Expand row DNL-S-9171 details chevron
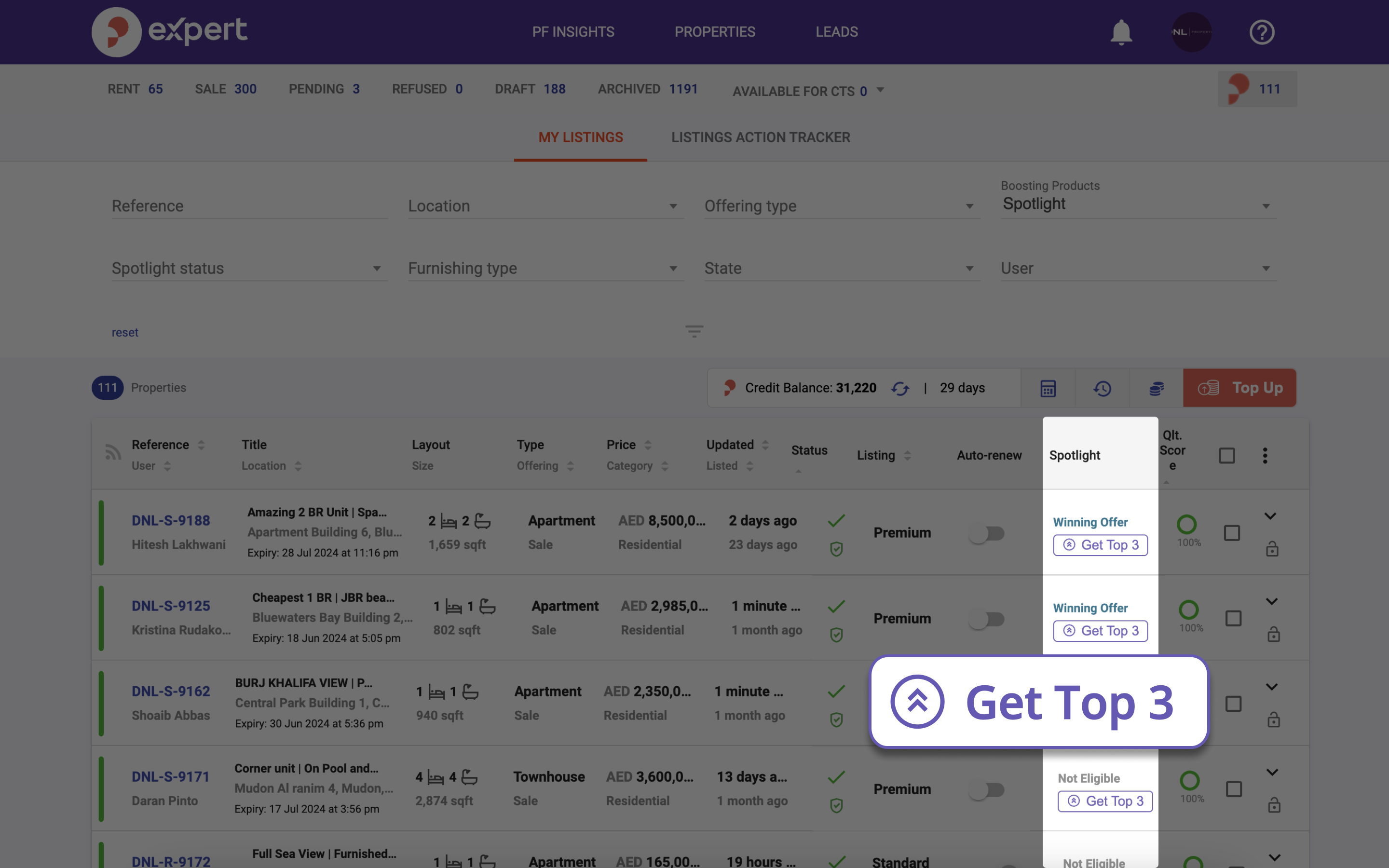1389x868 pixels. [1271, 773]
